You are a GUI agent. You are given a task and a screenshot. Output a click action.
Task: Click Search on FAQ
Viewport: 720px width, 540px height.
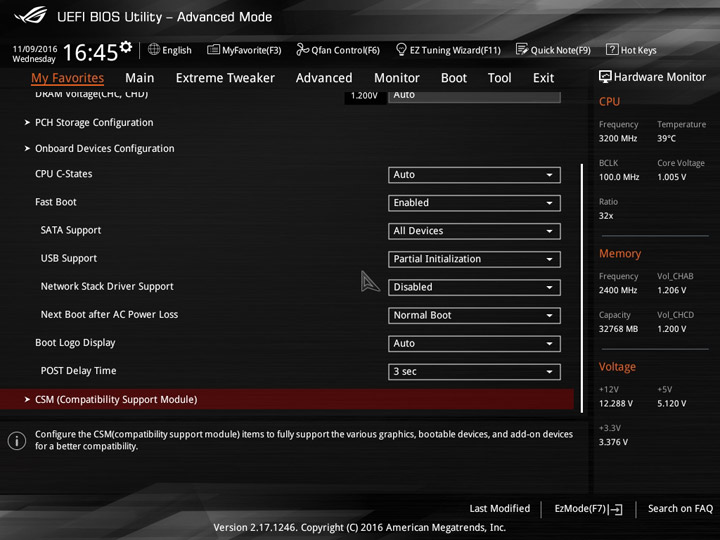[x=680, y=509]
